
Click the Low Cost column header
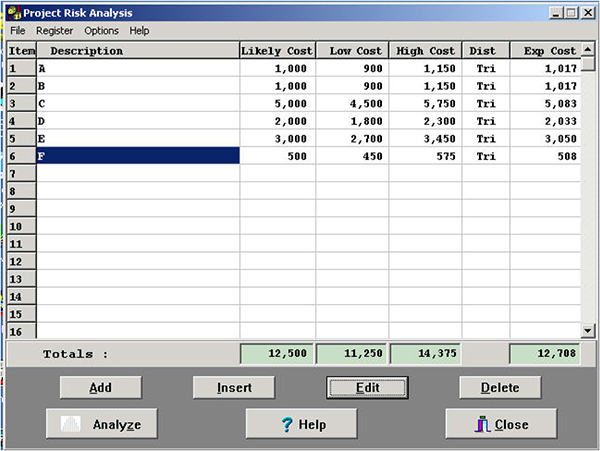(x=352, y=50)
